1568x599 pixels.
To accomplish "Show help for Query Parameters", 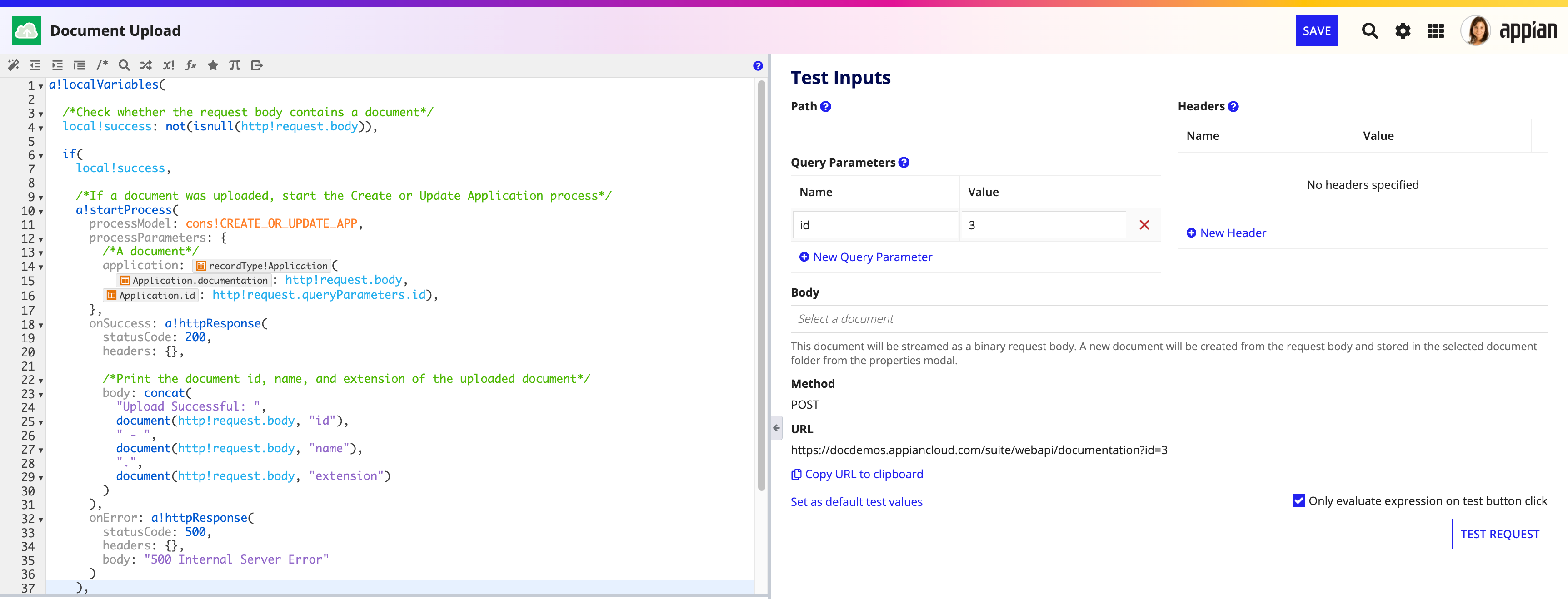I will (904, 163).
